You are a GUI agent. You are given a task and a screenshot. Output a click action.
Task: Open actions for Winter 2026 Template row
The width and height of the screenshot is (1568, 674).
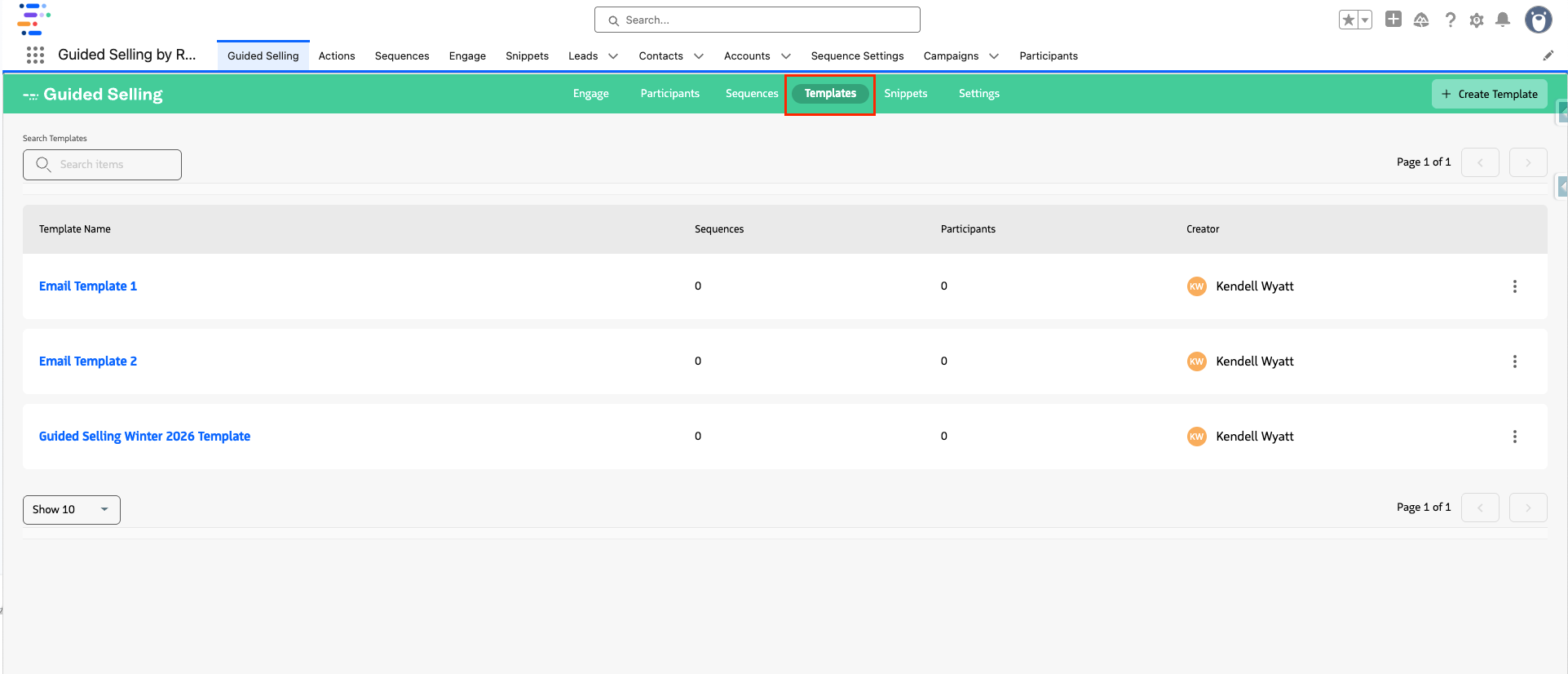pyautogui.click(x=1514, y=437)
